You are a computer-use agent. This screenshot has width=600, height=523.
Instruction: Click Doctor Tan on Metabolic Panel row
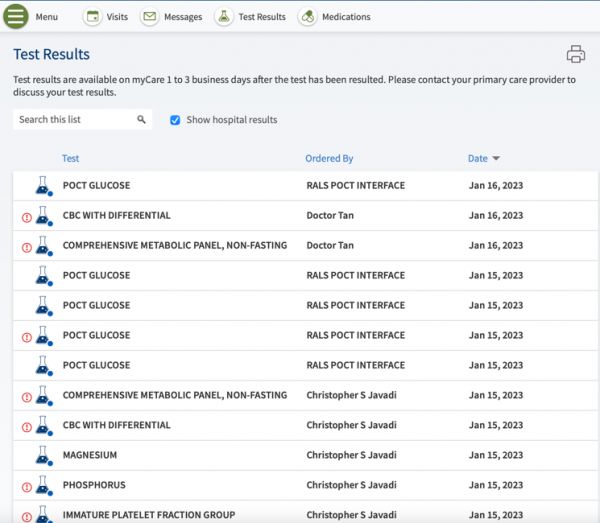pos(330,245)
